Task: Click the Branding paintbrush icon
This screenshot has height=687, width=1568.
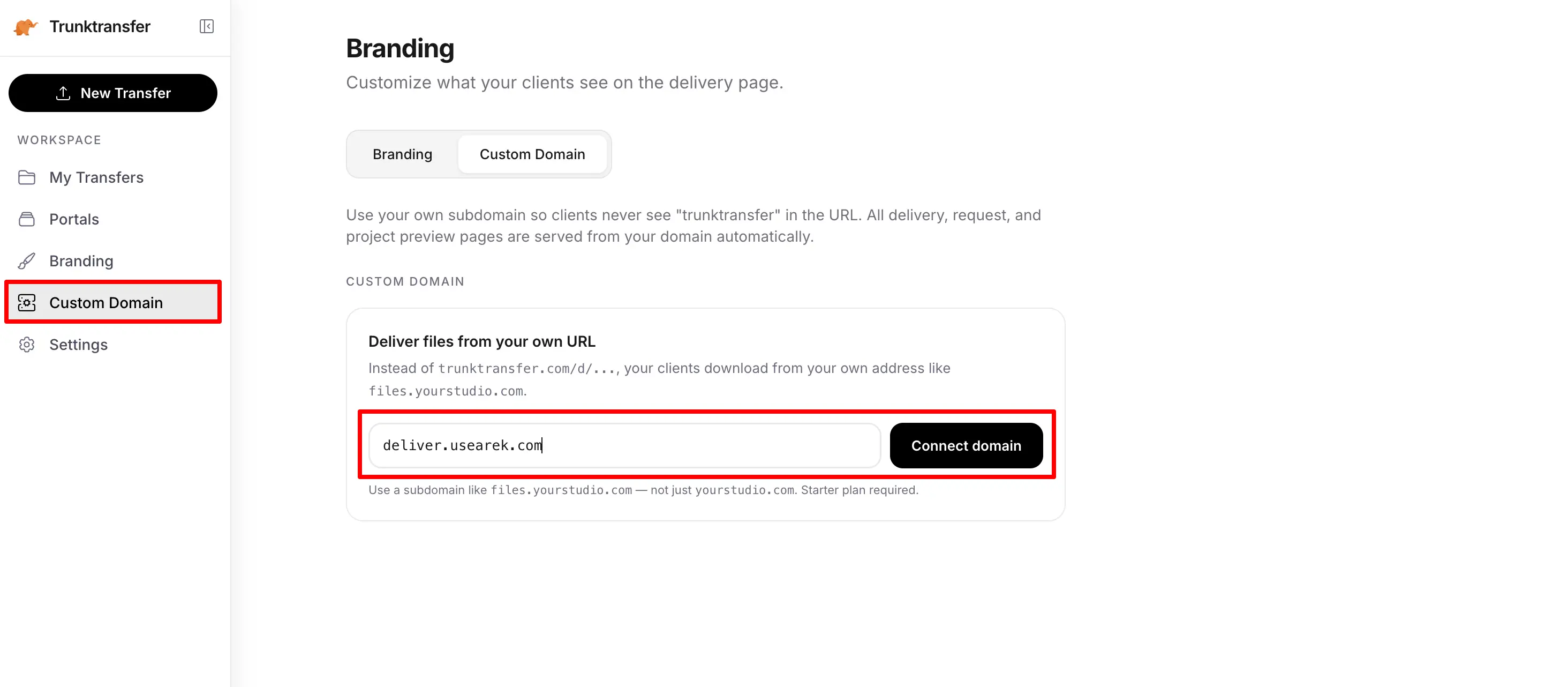Action: (27, 260)
